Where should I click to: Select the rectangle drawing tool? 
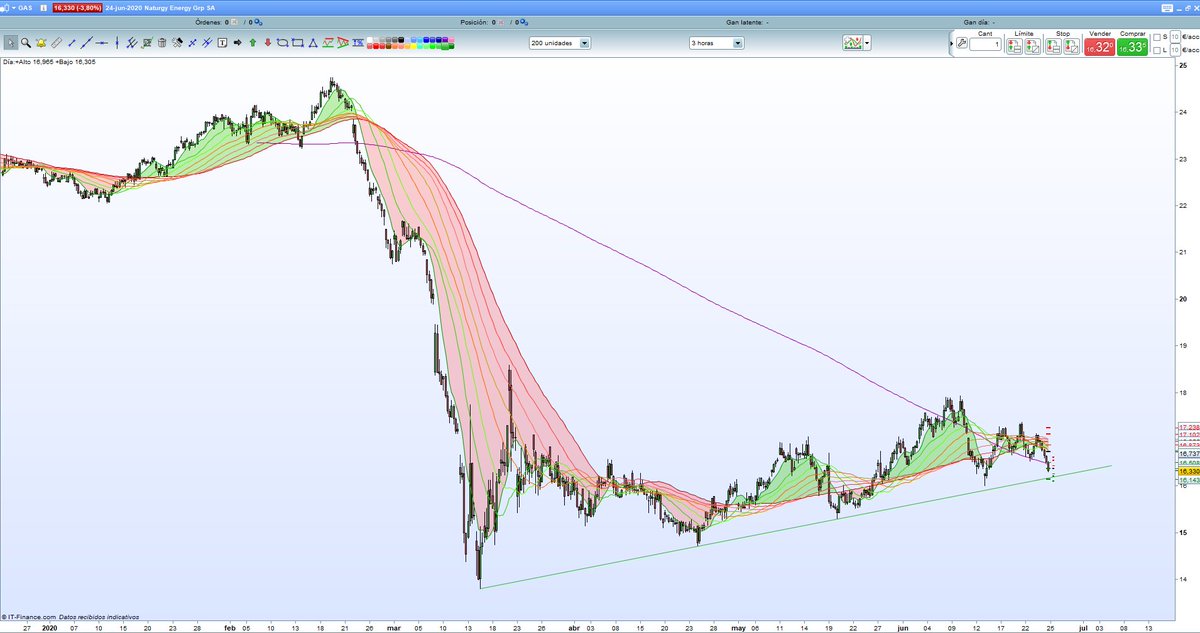pyautogui.click(x=296, y=43)
